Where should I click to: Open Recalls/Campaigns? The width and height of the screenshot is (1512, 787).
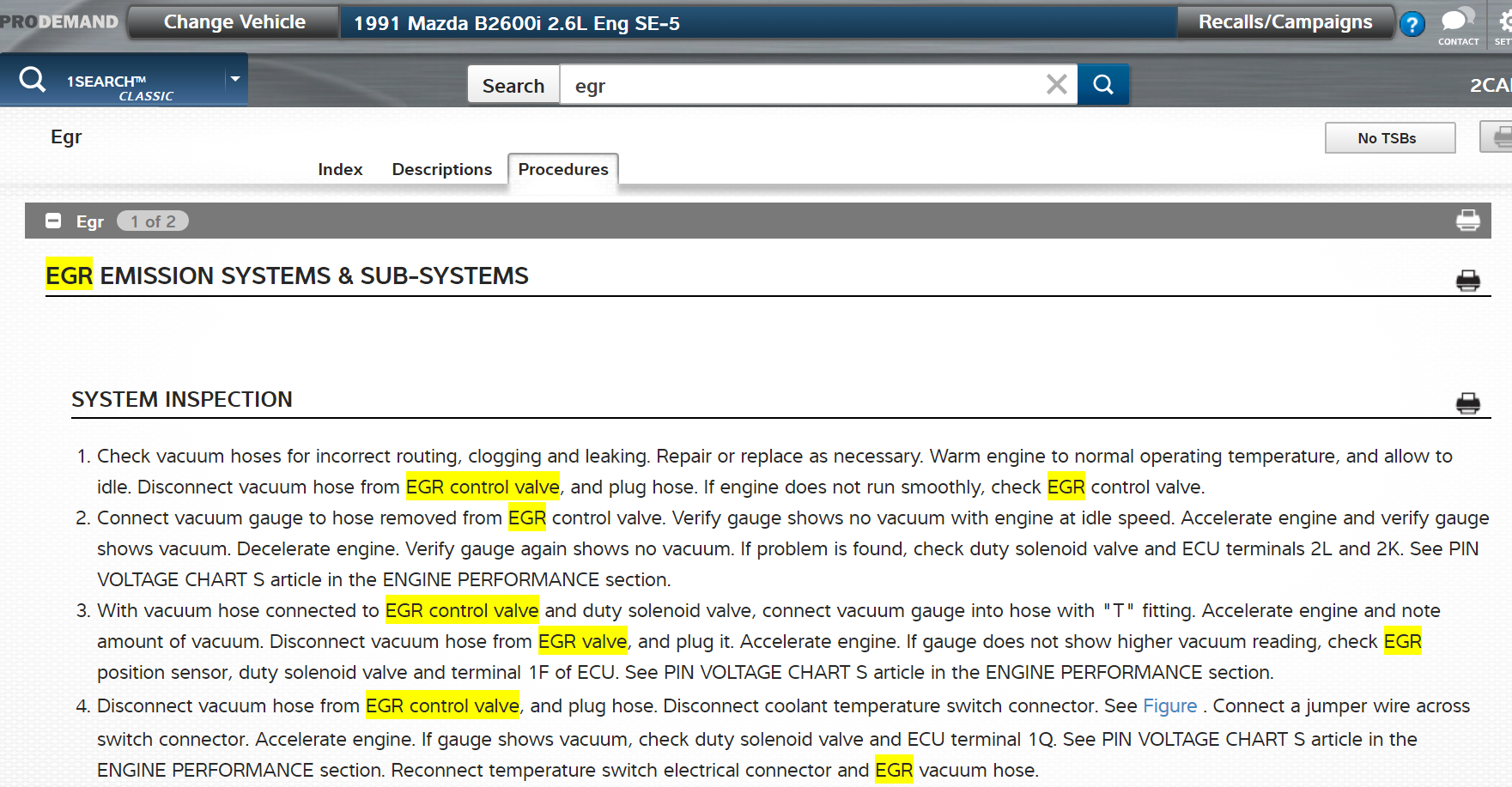(1285, 22)
